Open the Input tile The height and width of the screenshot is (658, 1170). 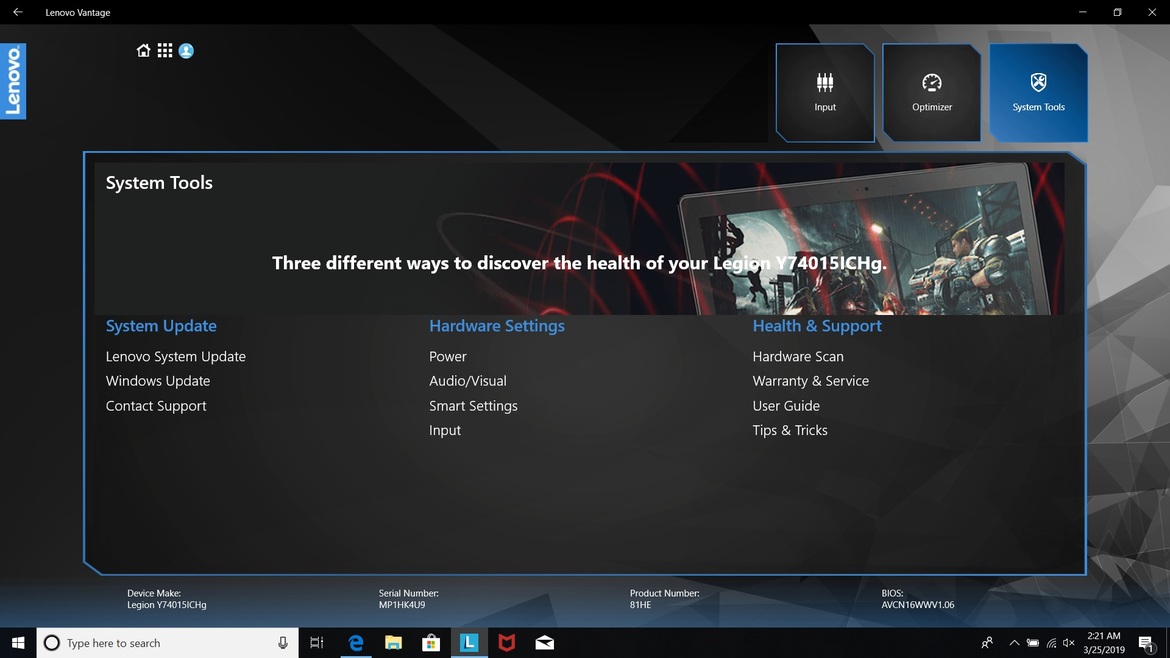coord(825,93)
